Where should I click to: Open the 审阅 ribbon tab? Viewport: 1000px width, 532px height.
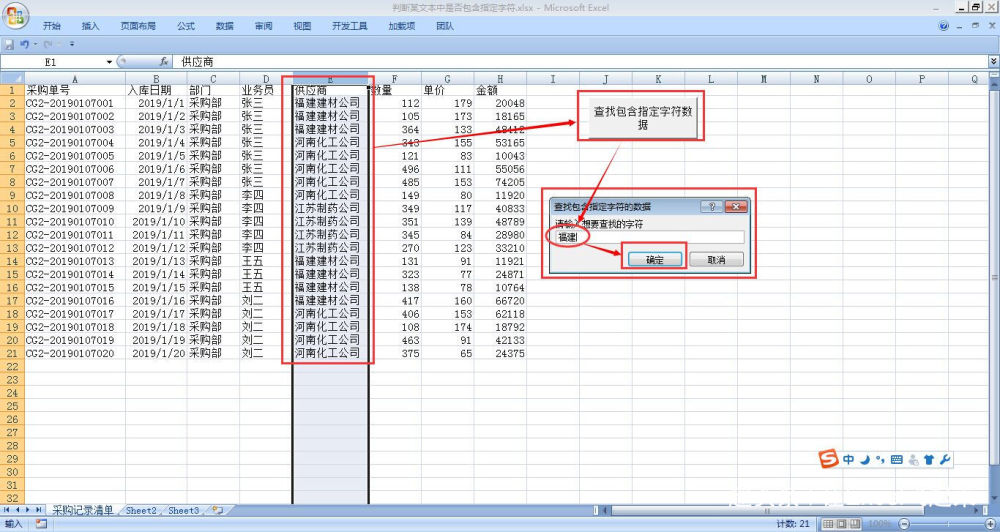coord(263,26)
